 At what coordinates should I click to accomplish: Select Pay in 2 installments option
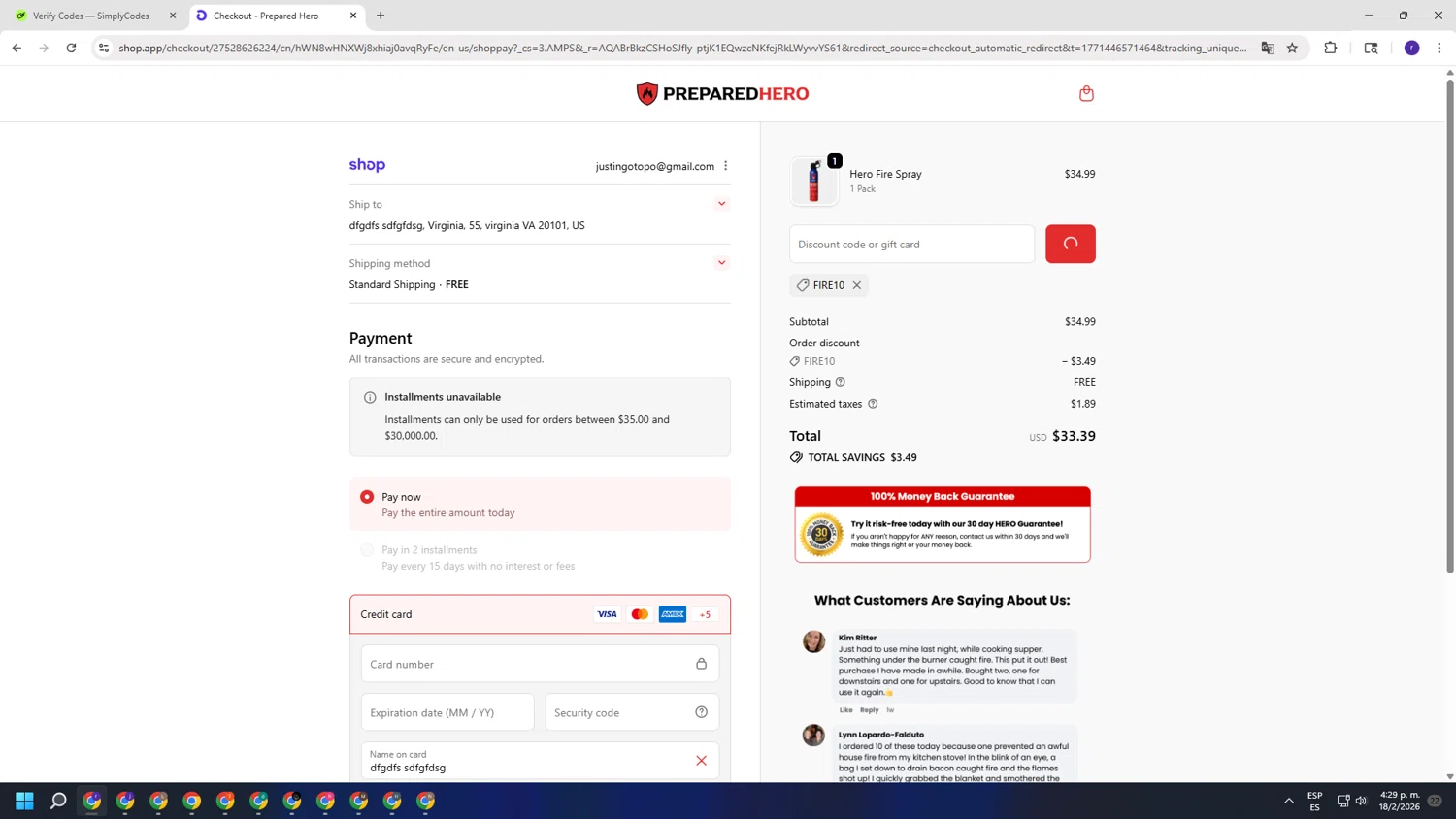pyautogui.click(x=367, y=550)
